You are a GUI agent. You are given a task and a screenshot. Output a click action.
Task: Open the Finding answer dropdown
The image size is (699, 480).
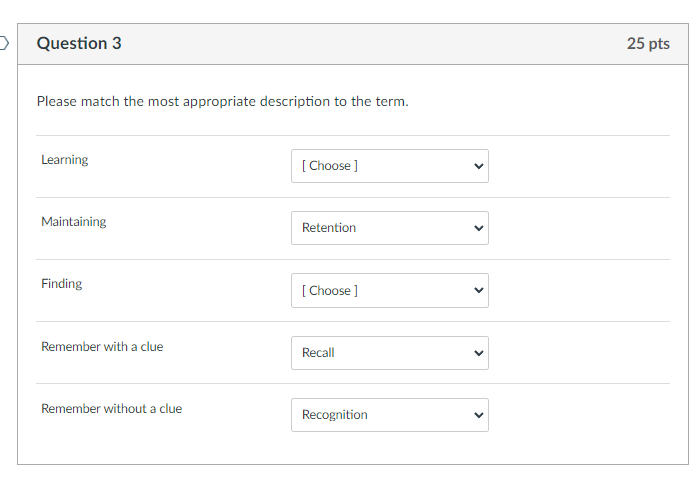[x=389, y=291]
